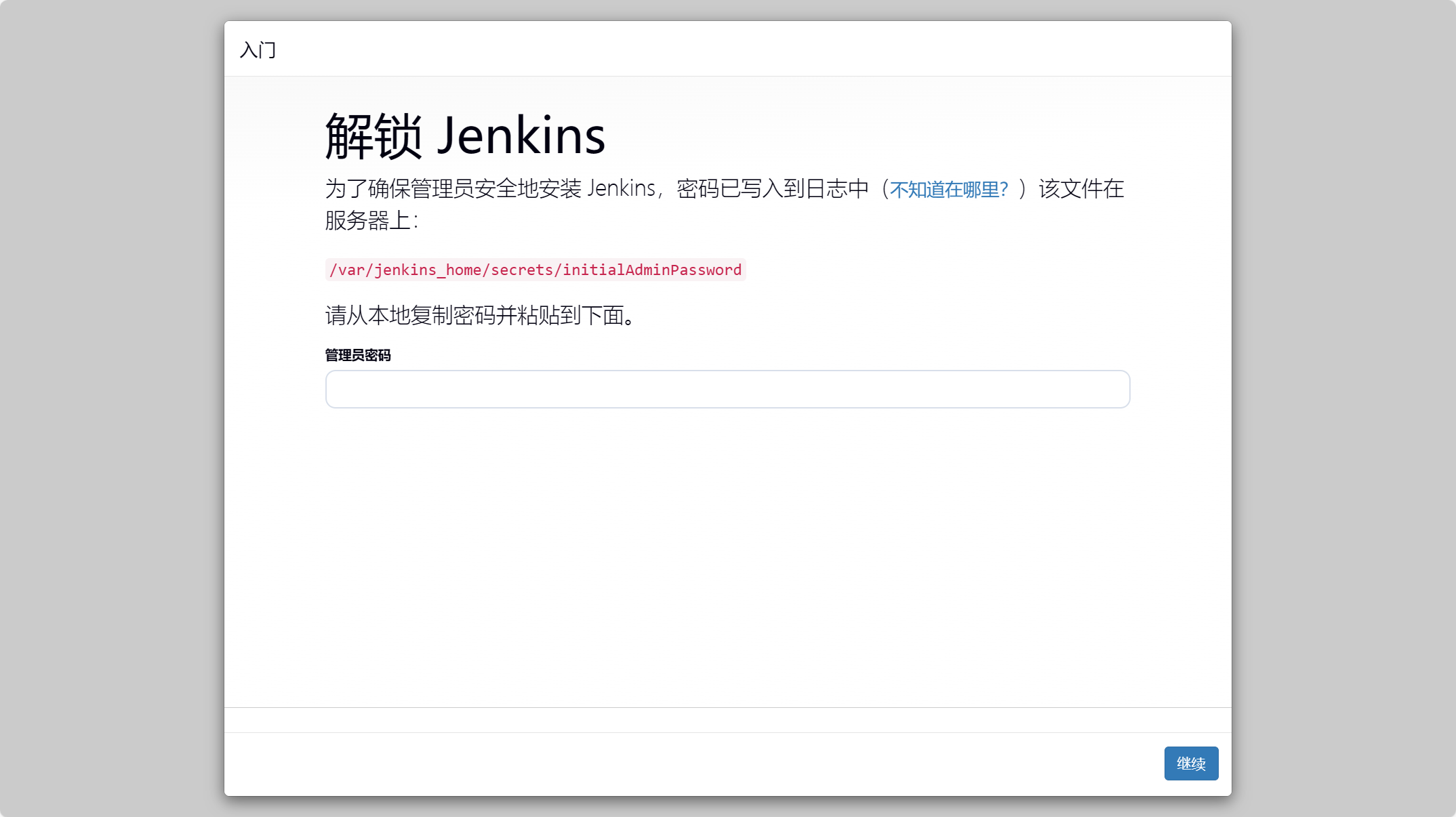Click the word Jenkins in the large heading
Screen dimensions: 1456x817
point(521,135)
